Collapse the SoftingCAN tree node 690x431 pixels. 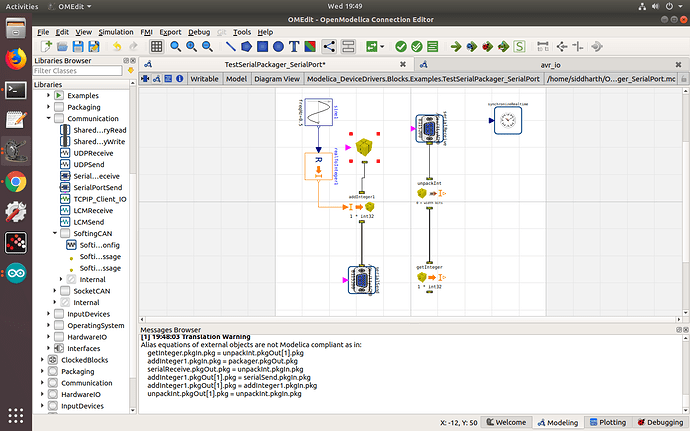pos(56,233)
